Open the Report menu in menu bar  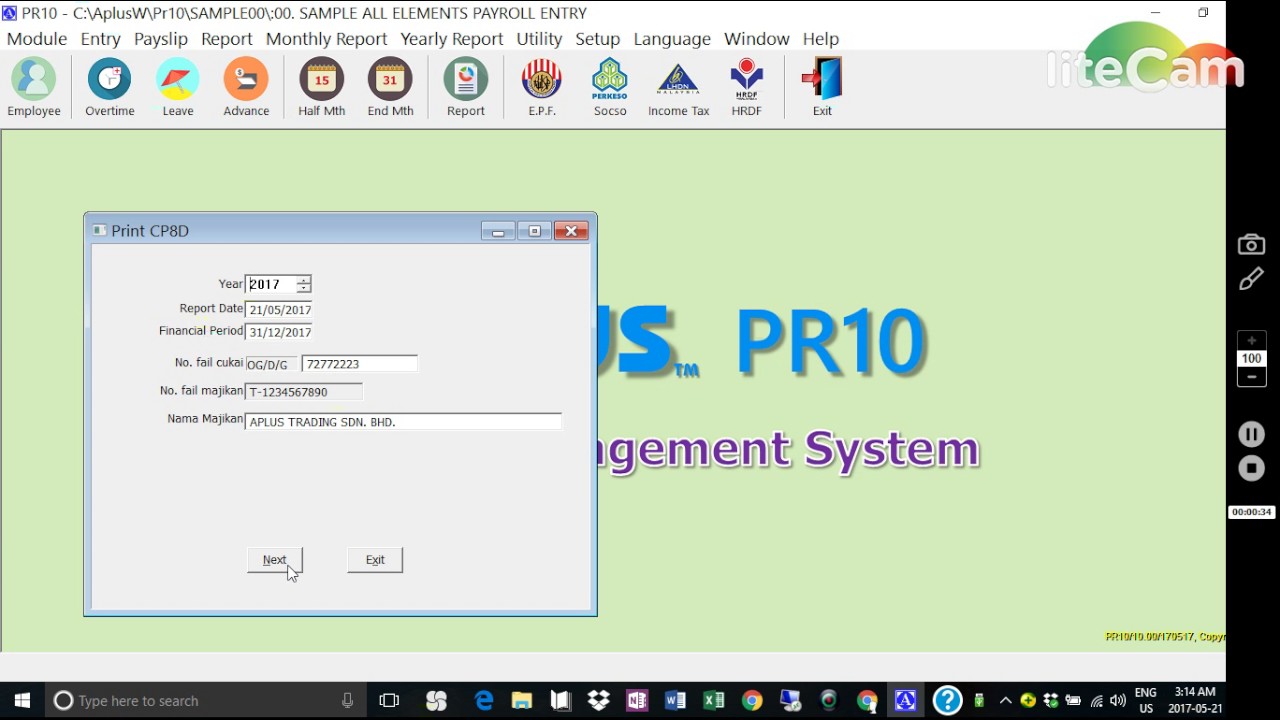(227, 39)
